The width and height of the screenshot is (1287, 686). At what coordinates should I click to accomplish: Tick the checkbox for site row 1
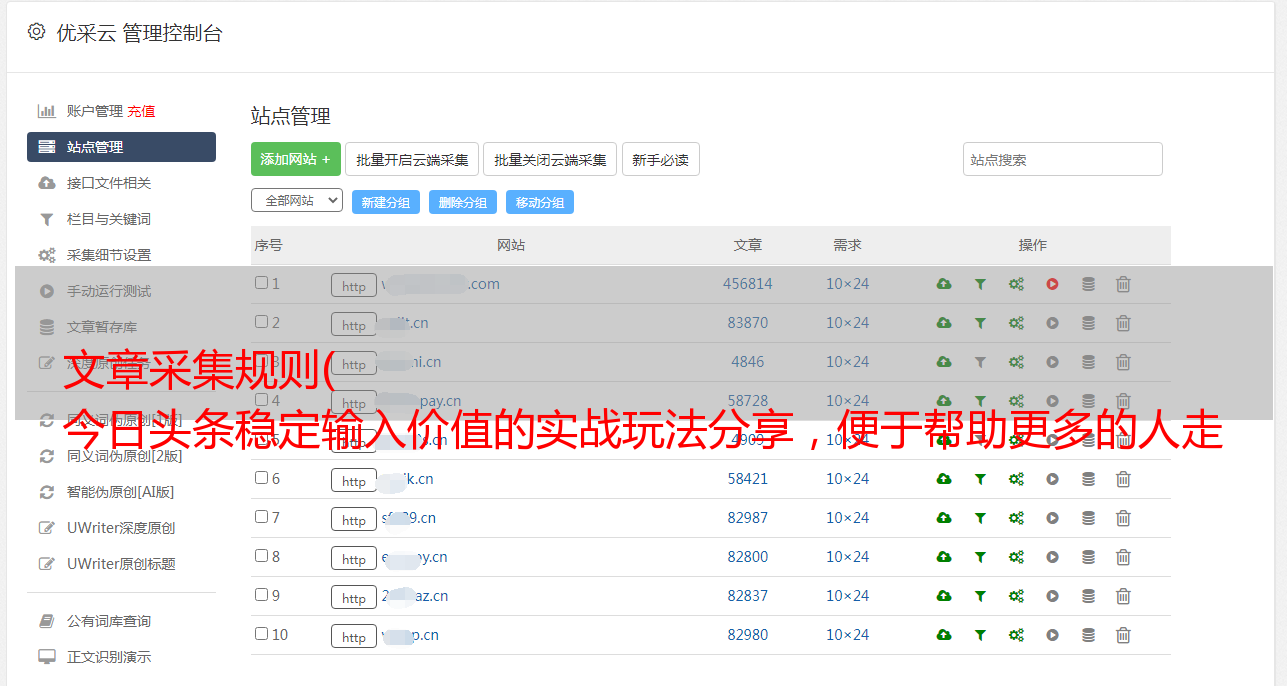[261, 283]
